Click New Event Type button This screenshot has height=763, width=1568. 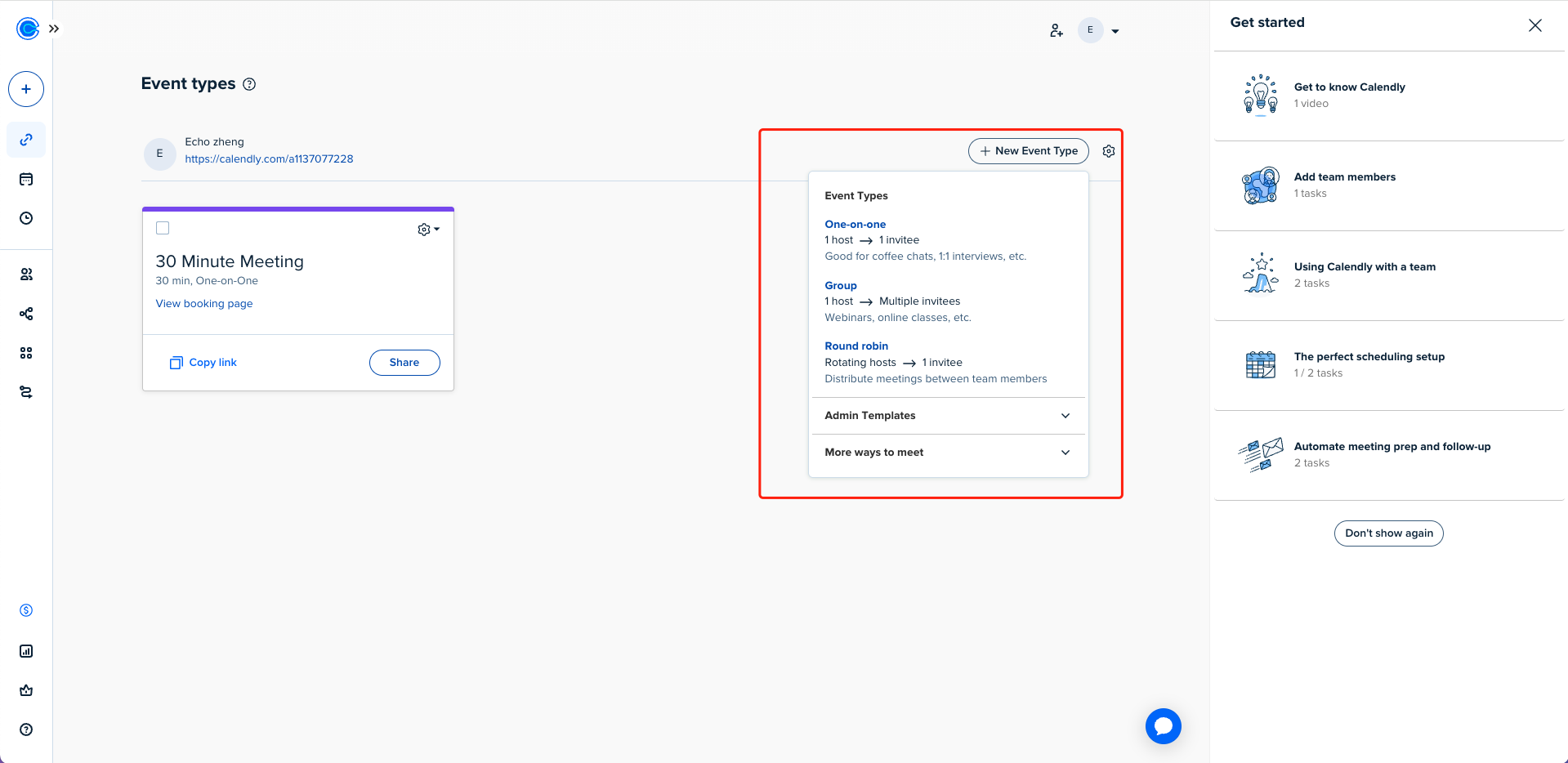click(x=1029, y=151)
